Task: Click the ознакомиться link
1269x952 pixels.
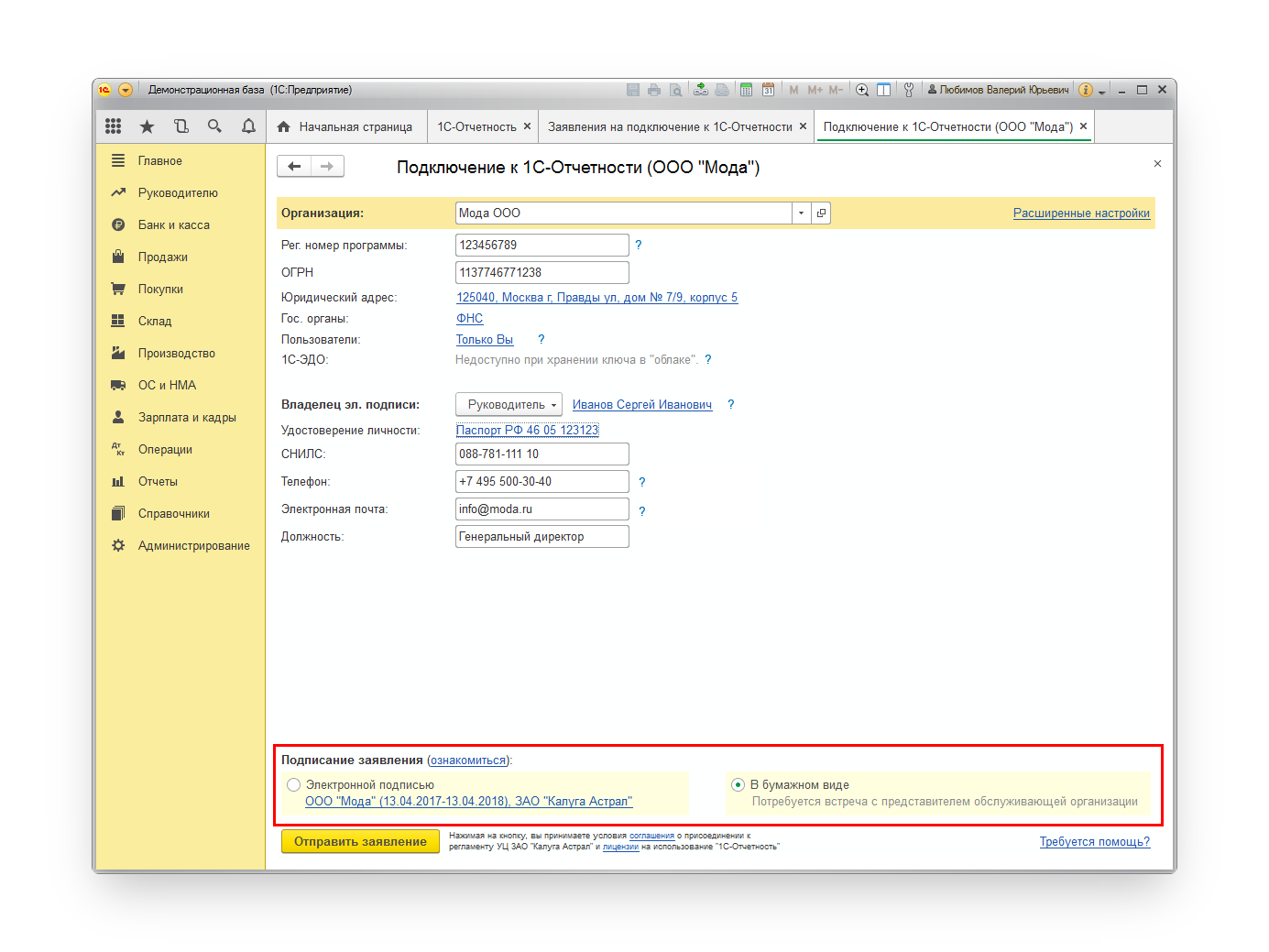Action: coord(468,760)
